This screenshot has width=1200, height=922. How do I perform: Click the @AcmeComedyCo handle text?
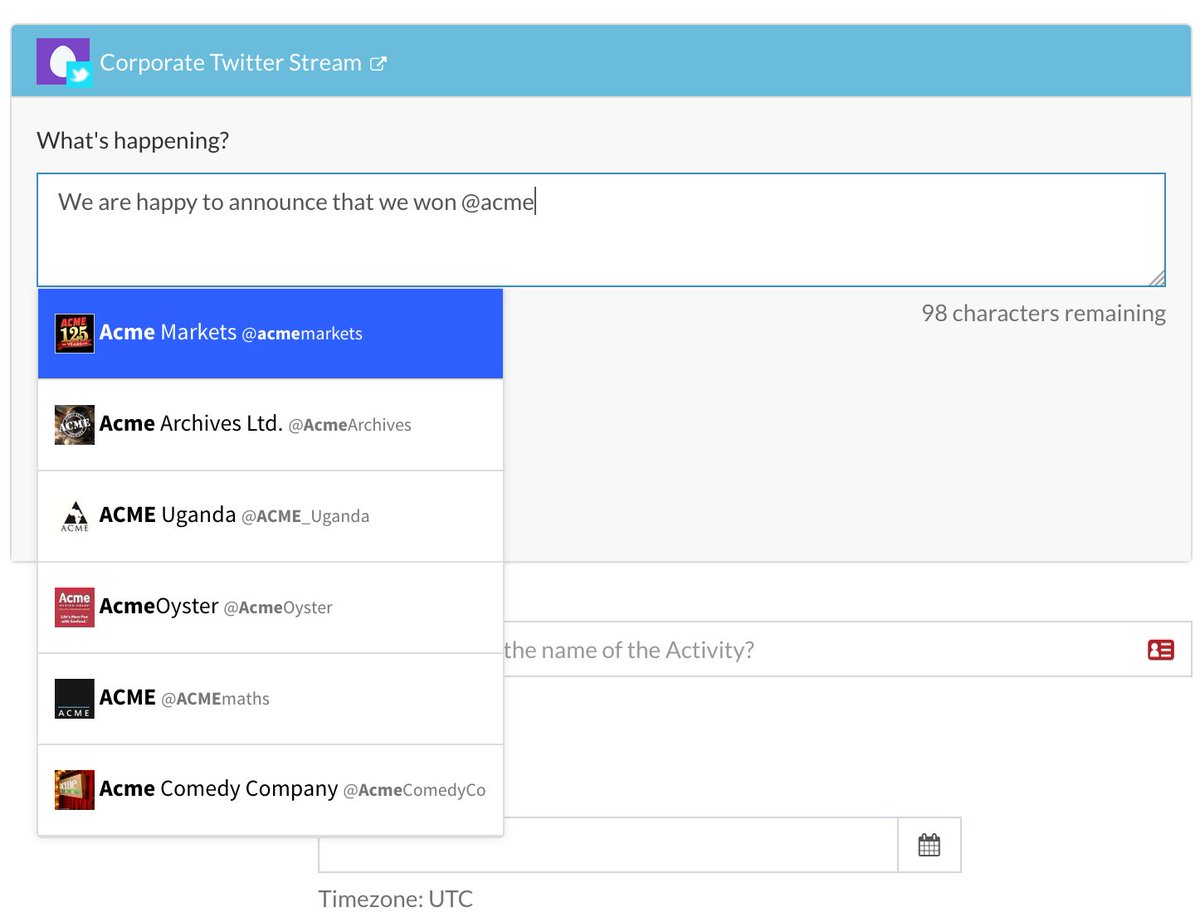414,790
